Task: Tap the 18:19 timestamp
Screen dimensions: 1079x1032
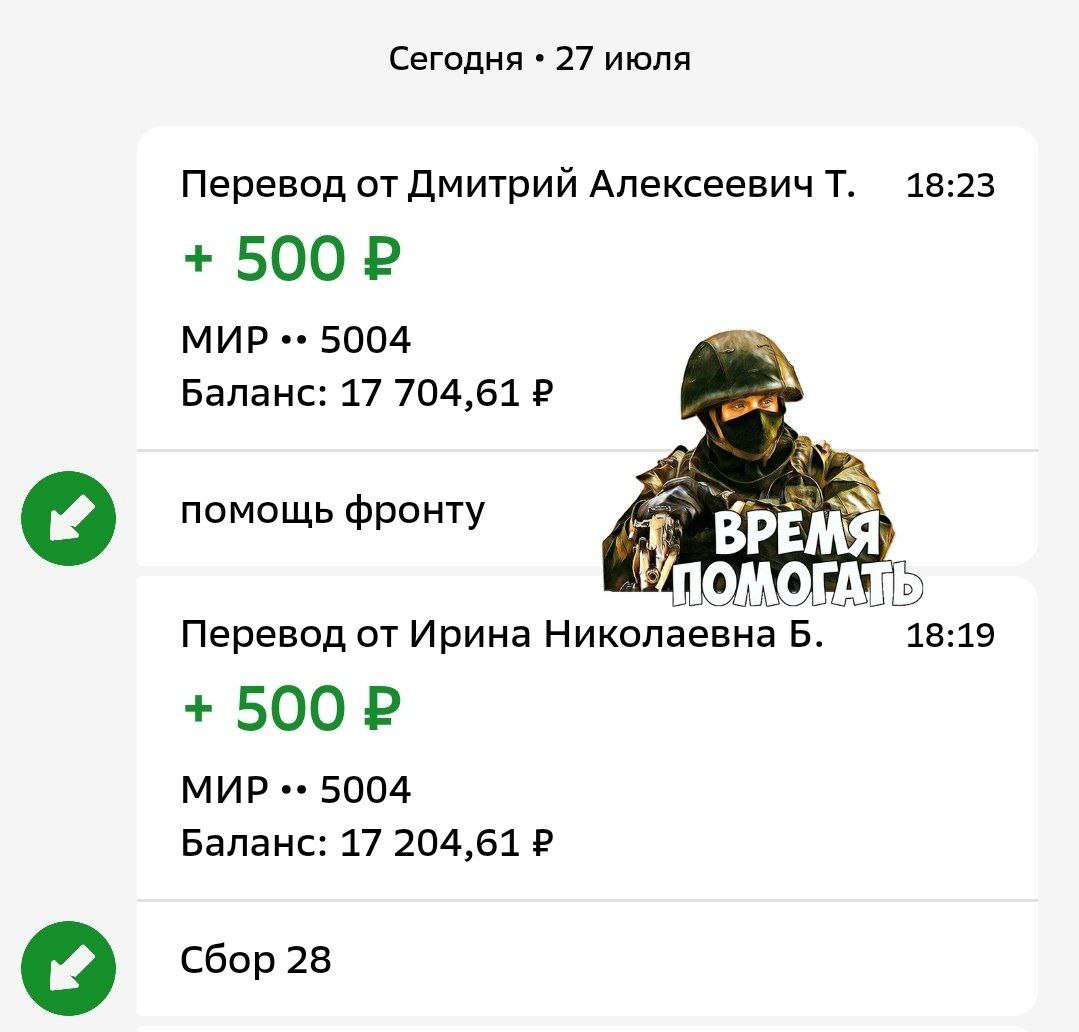Action: pos(950,635)
